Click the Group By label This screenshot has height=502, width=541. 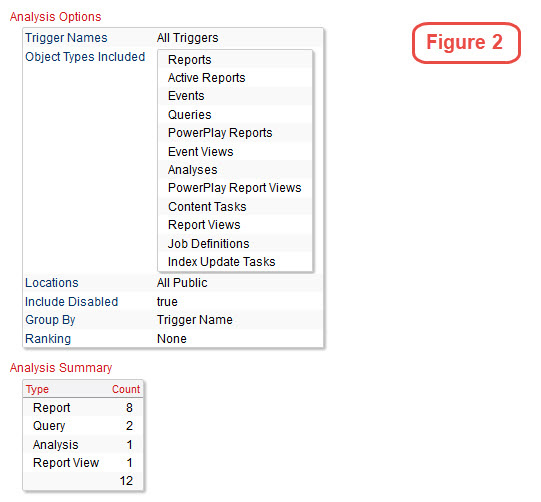50,320
